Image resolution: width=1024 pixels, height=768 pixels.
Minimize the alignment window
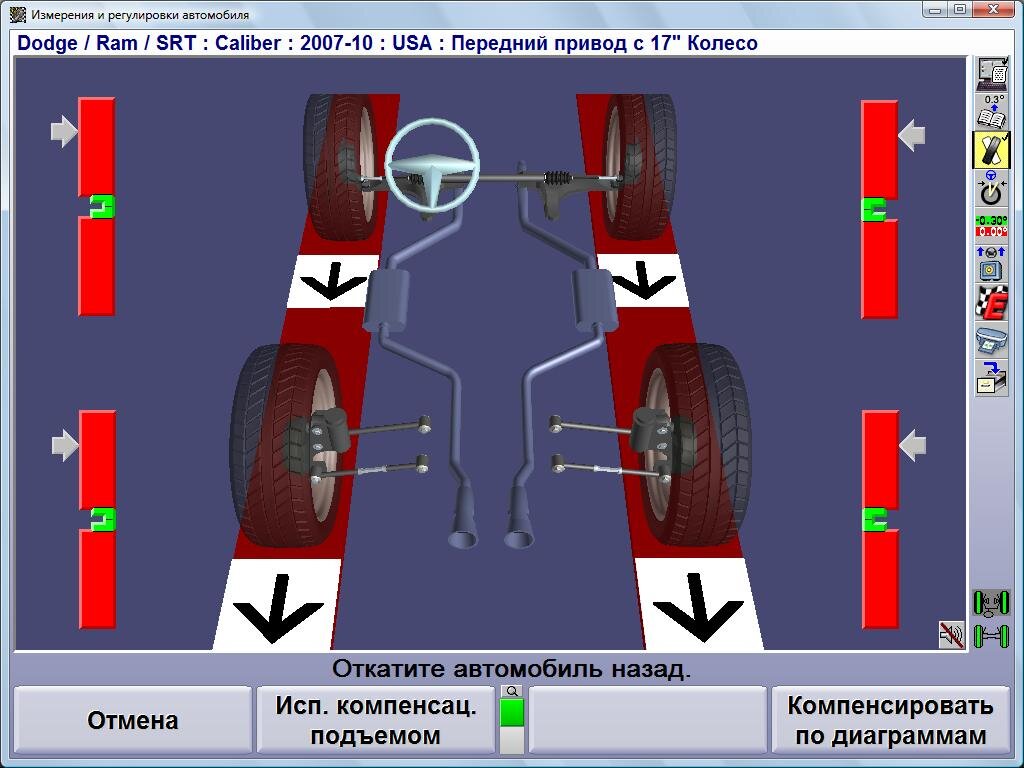(x=936, y=10)
